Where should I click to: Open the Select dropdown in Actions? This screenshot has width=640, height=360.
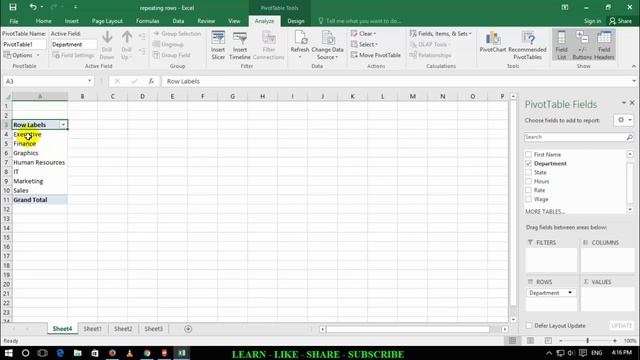pos(364,44)
